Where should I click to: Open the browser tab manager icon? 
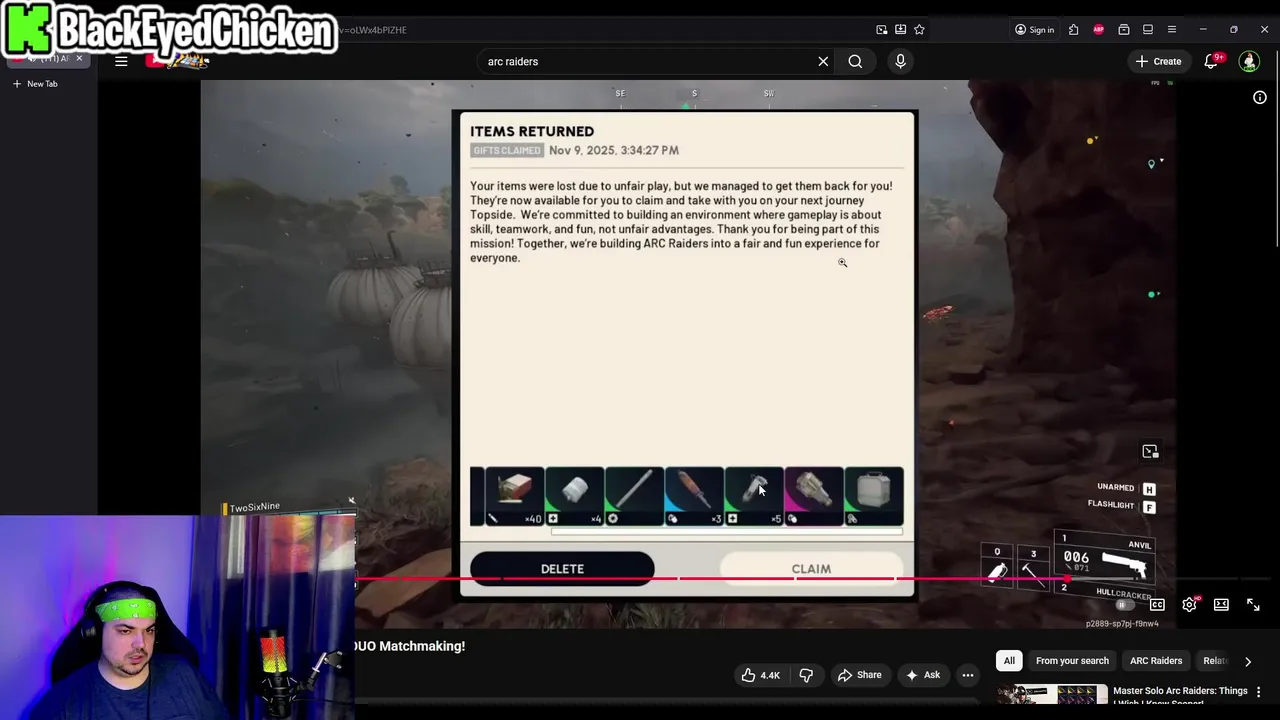coord(1123,30)
